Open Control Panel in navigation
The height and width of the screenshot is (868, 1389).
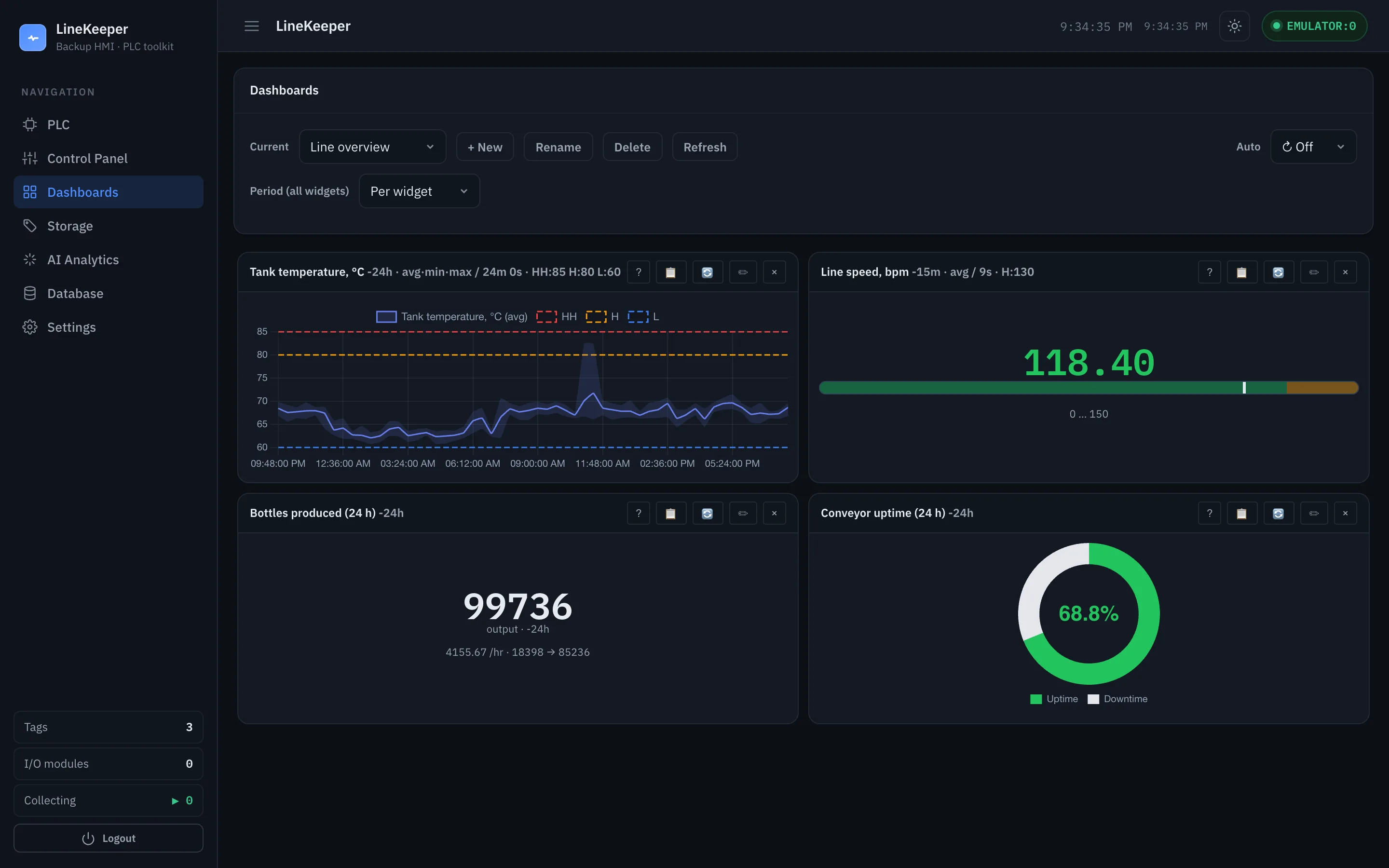coord(109,159)
